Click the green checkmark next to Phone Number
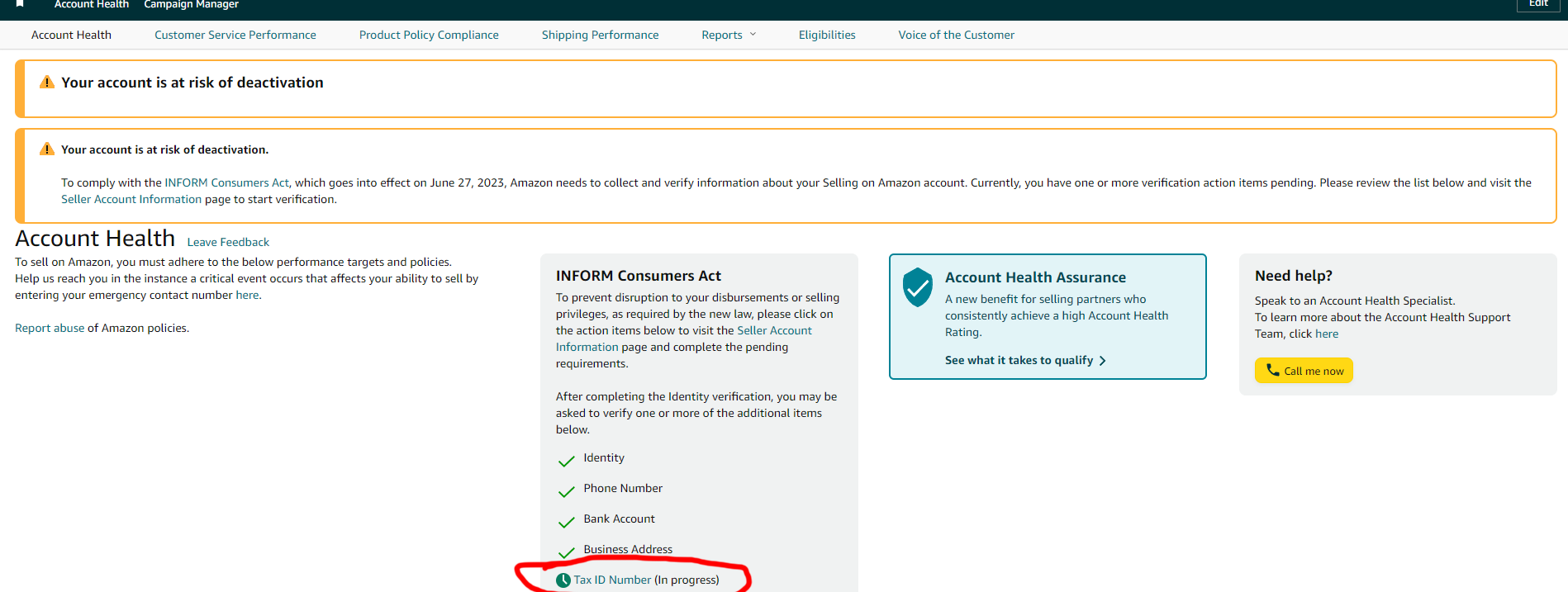1568x592 pixels. click(566, 491)
